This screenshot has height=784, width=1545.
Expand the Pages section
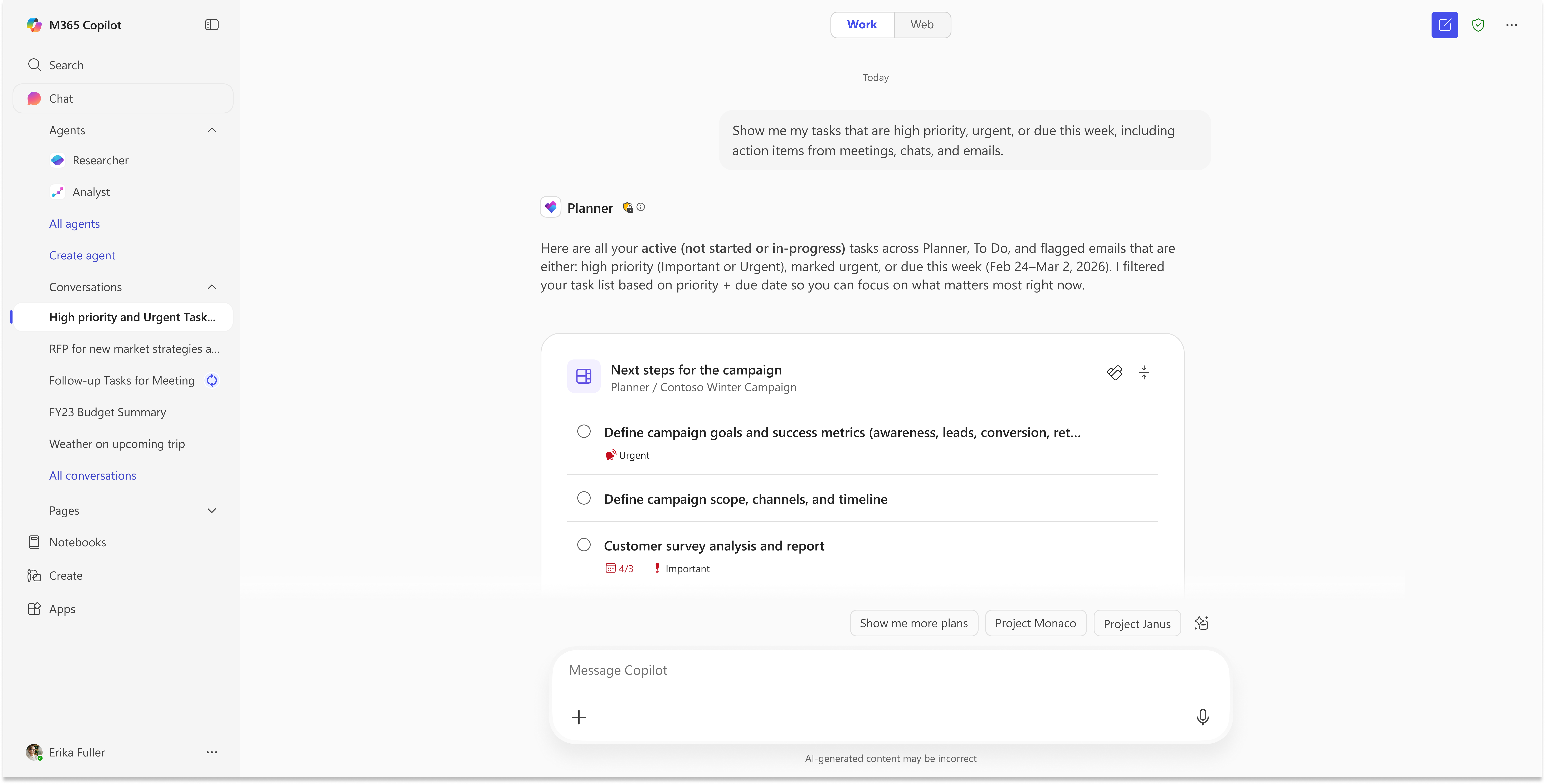click(x=212, y=510)
